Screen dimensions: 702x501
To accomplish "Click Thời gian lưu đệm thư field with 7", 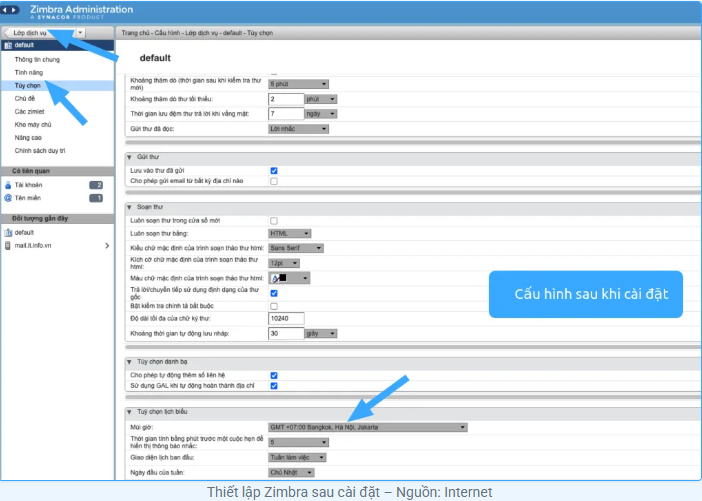I will tap(286, 114).
